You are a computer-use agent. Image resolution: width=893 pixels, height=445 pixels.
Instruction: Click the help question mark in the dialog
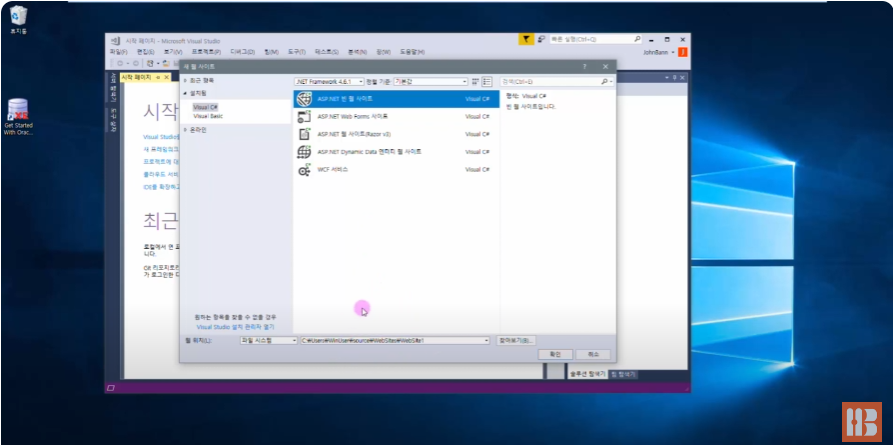pyautogui.click(x=584, y=67)
